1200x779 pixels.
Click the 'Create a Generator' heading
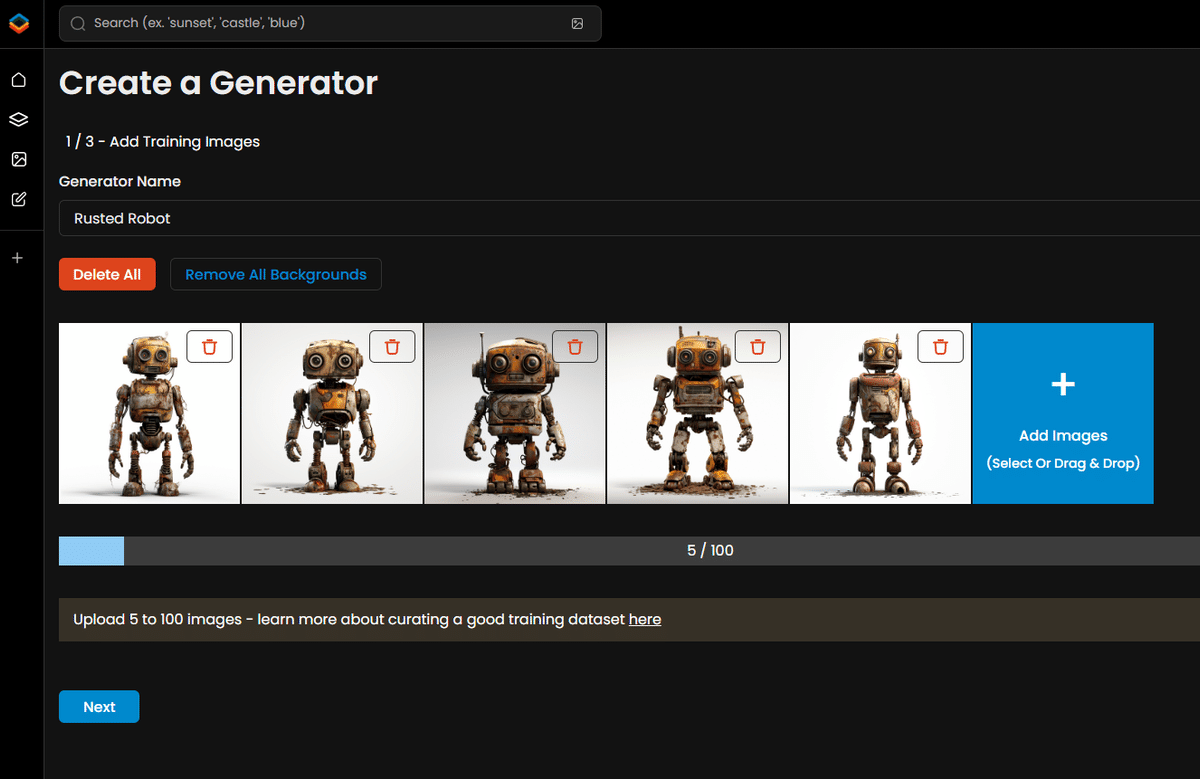pyautogui.click(x=218, y=83)
